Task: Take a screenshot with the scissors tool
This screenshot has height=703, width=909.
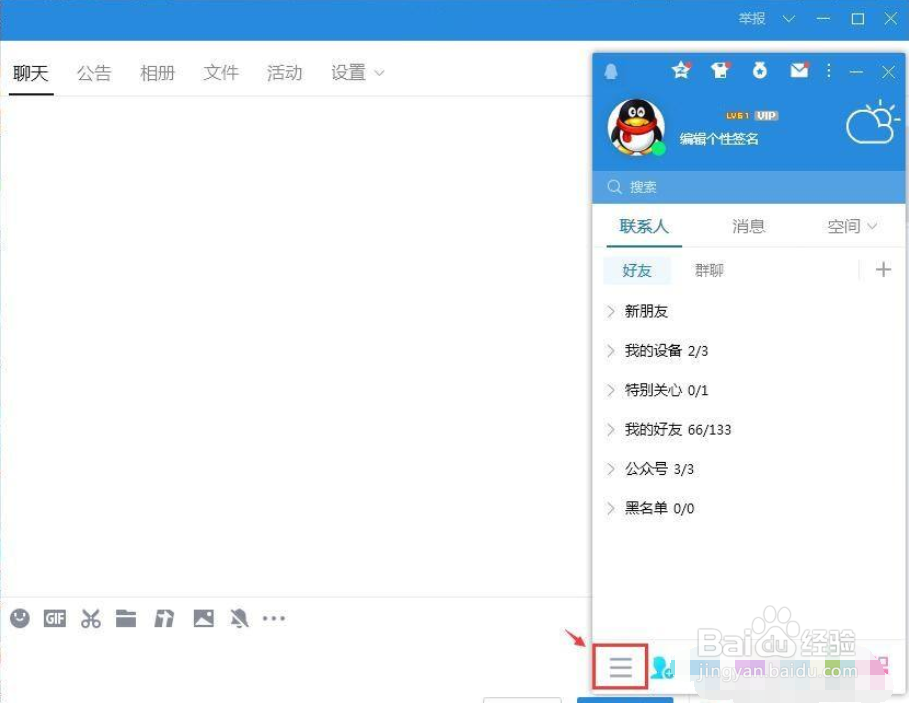Action: coord(90,618)
